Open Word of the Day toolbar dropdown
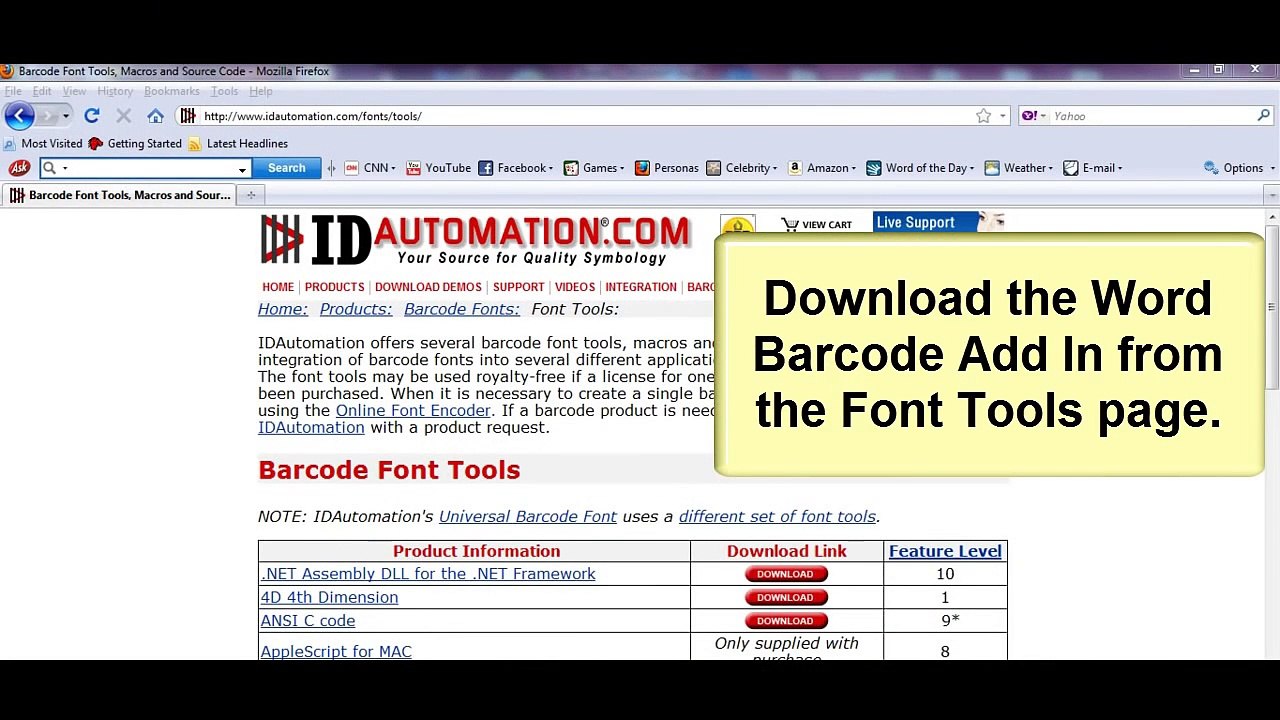The height and width of the screenshot is (720, 1280). click(920, 168)
